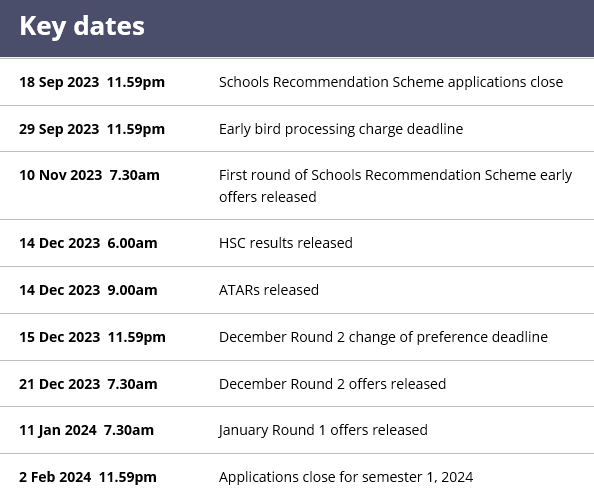Click the 'offers released' second line text
Image resolution: width=594 pixels, height=496 pixels.
pyautogui.click(x=268, y=197)
